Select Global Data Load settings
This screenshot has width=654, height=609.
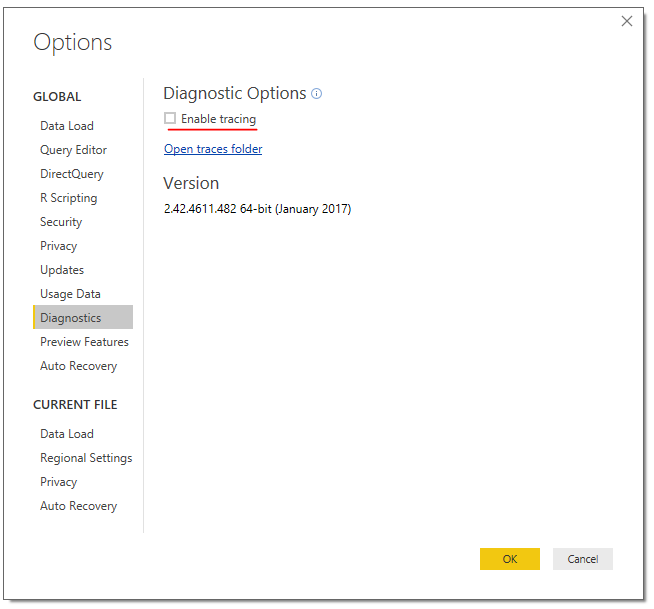67,126
